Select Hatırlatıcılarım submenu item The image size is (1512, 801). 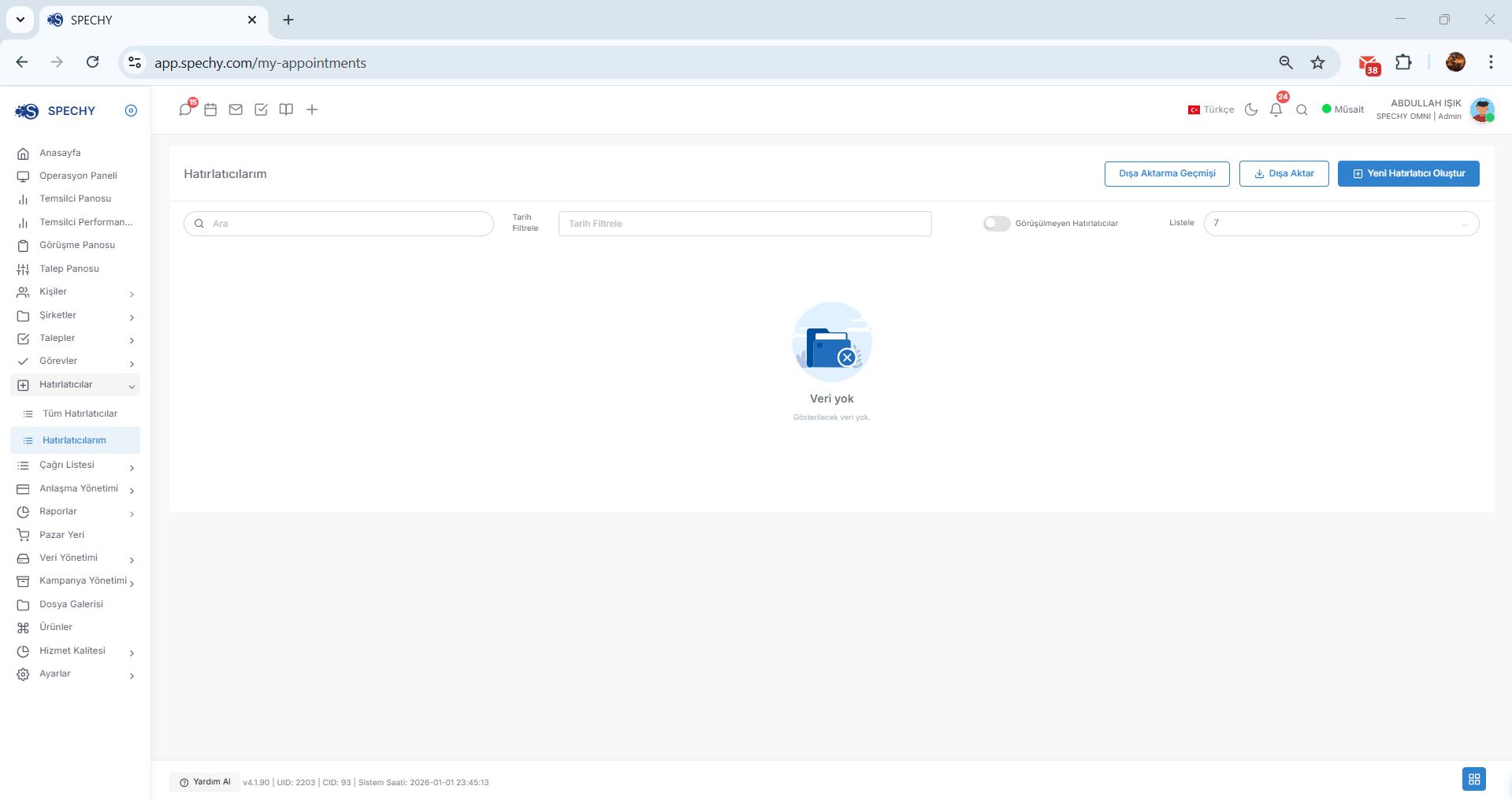point(76,440)
